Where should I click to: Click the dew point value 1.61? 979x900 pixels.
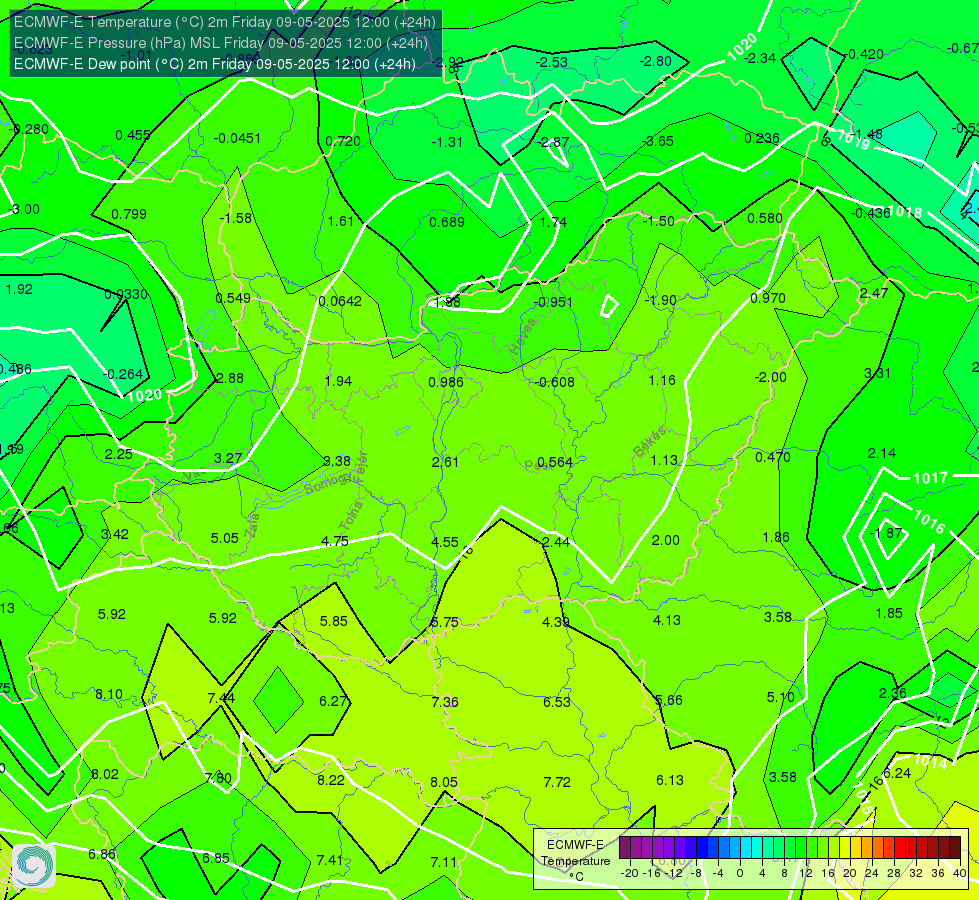point(341,221)
